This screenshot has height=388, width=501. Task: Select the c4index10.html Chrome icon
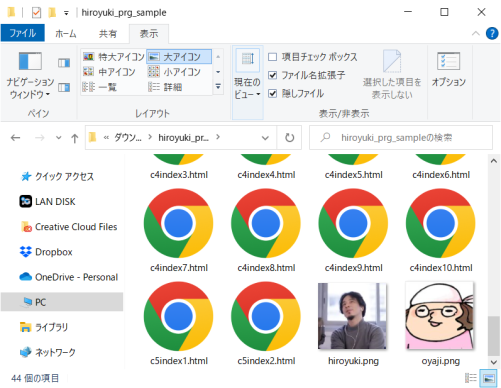point(440,223)
